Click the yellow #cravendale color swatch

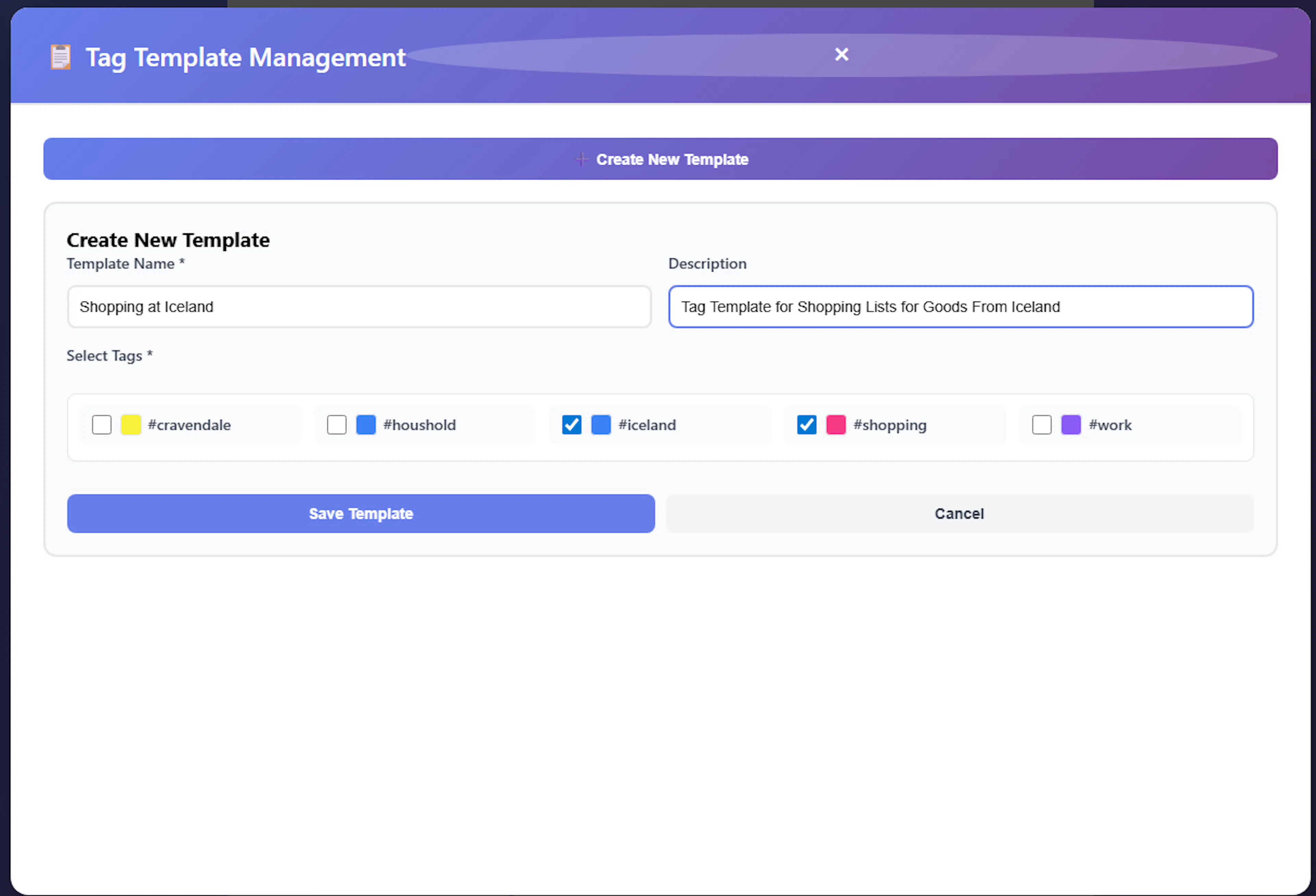click(131, 425)
